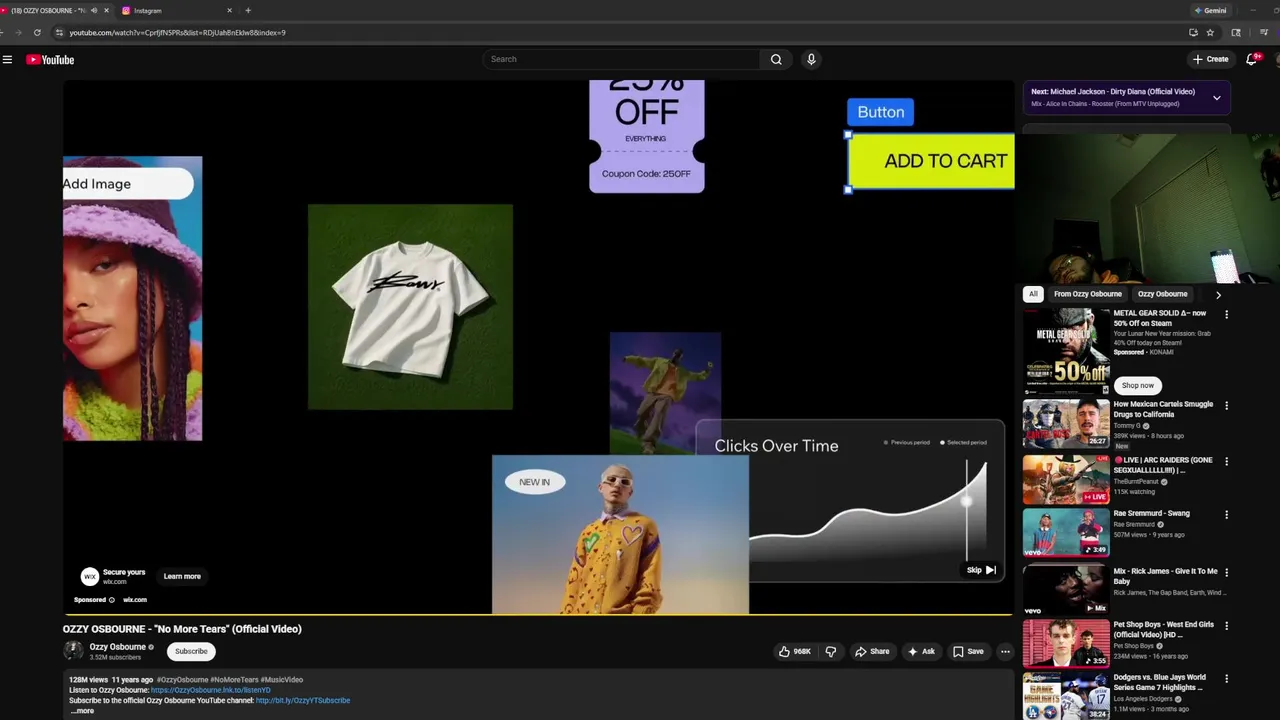Click the site info icon beside URL
This screenshot has width=1280, height=720.
coord(59,32)
